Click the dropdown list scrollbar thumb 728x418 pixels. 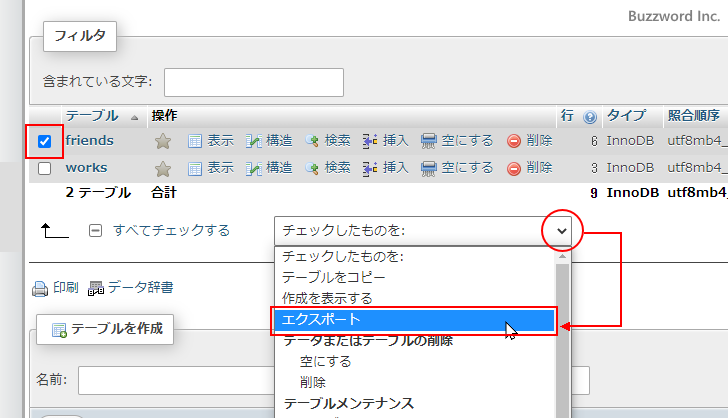(562, 341)
